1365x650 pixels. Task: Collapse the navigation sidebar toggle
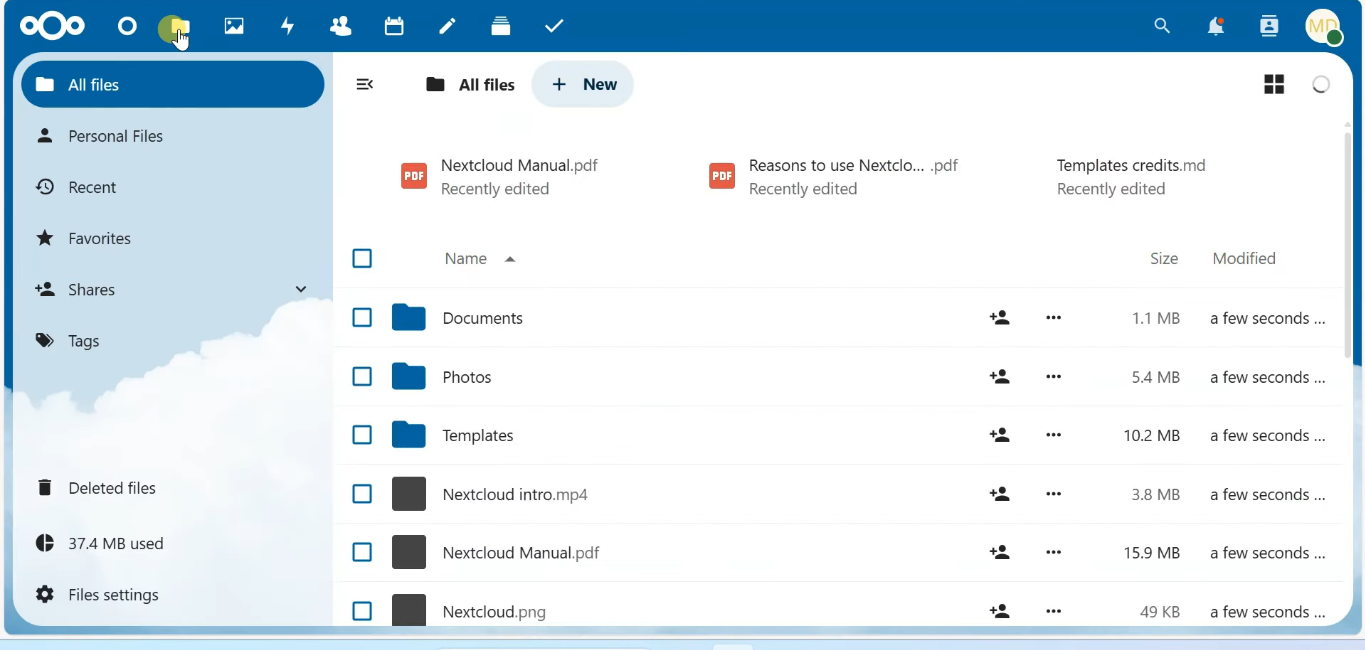[x=366, y=85]
